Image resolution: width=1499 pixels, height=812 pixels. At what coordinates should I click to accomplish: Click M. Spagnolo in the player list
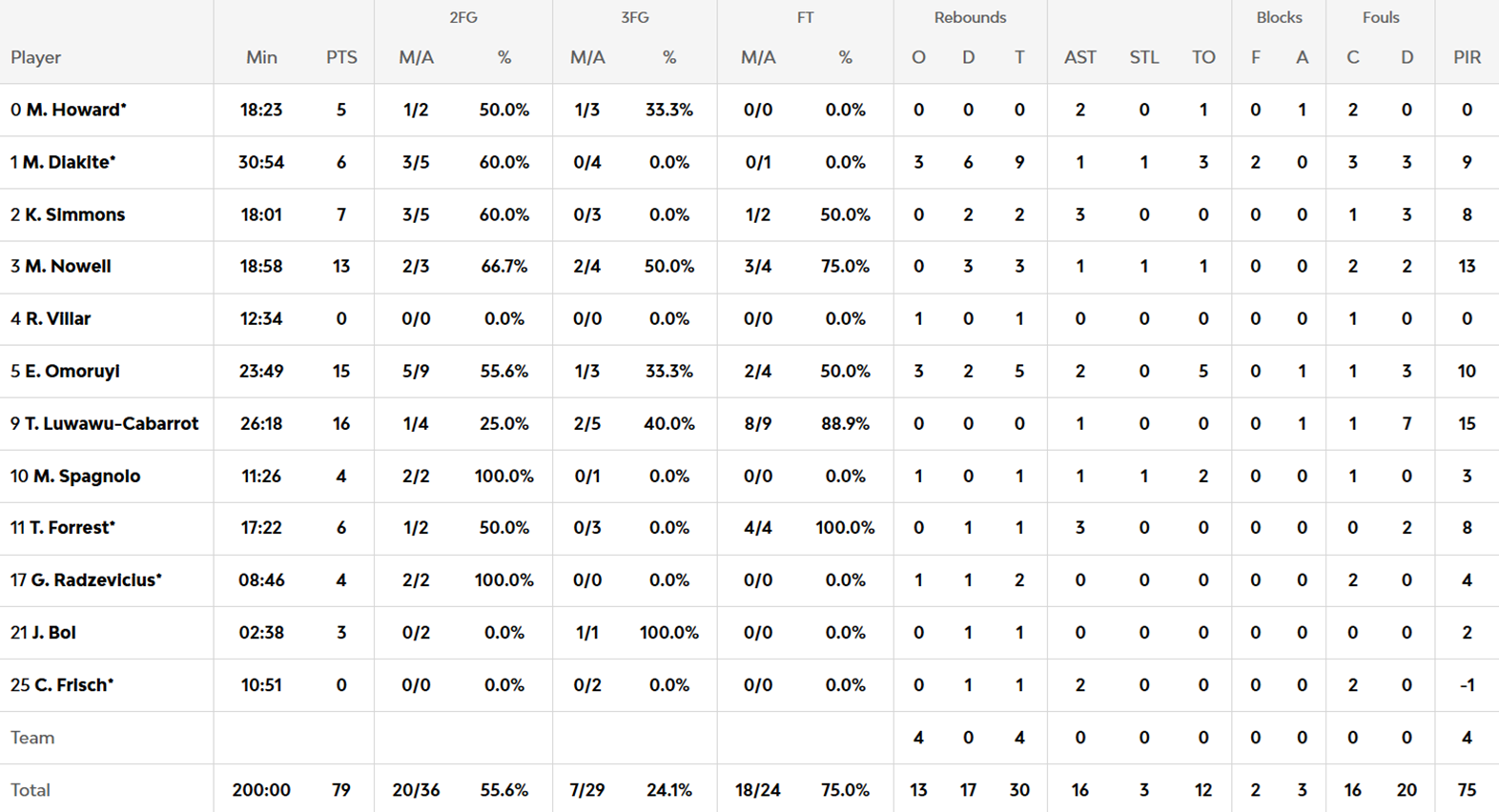click(86, 476)
